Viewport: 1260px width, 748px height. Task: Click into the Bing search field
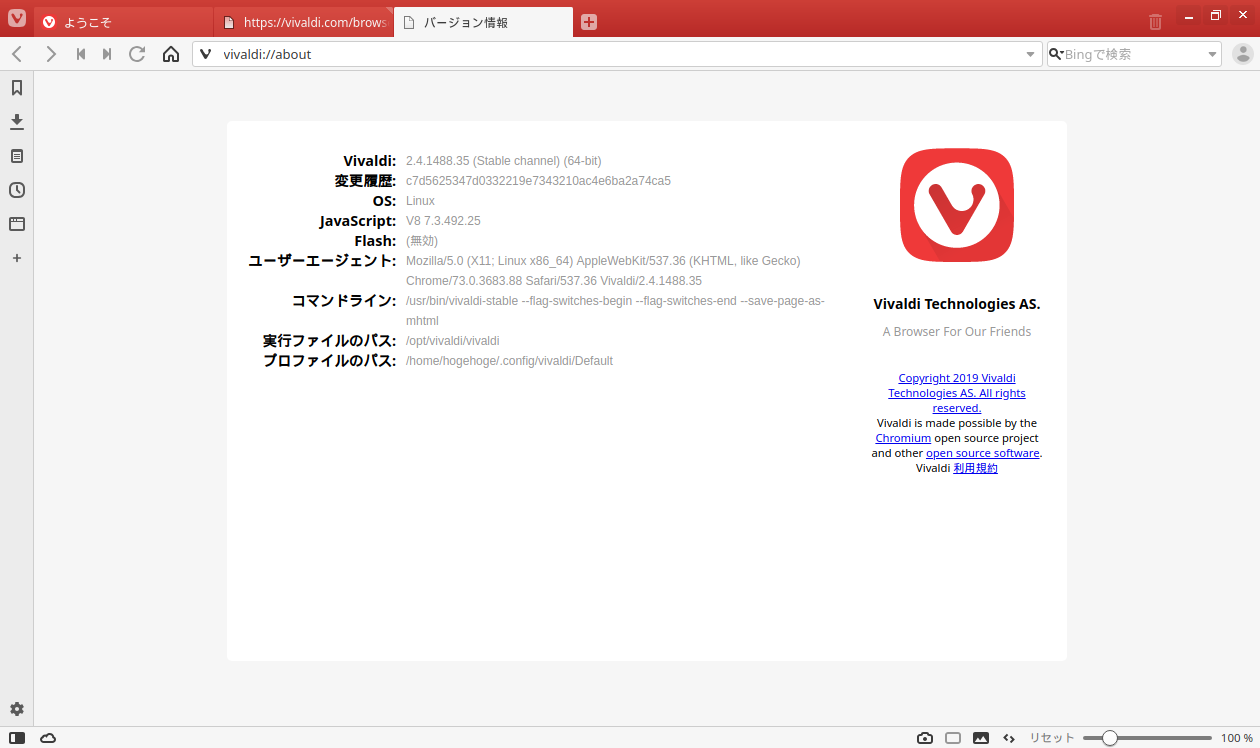pyautogui.click(x=1134, y=54)
